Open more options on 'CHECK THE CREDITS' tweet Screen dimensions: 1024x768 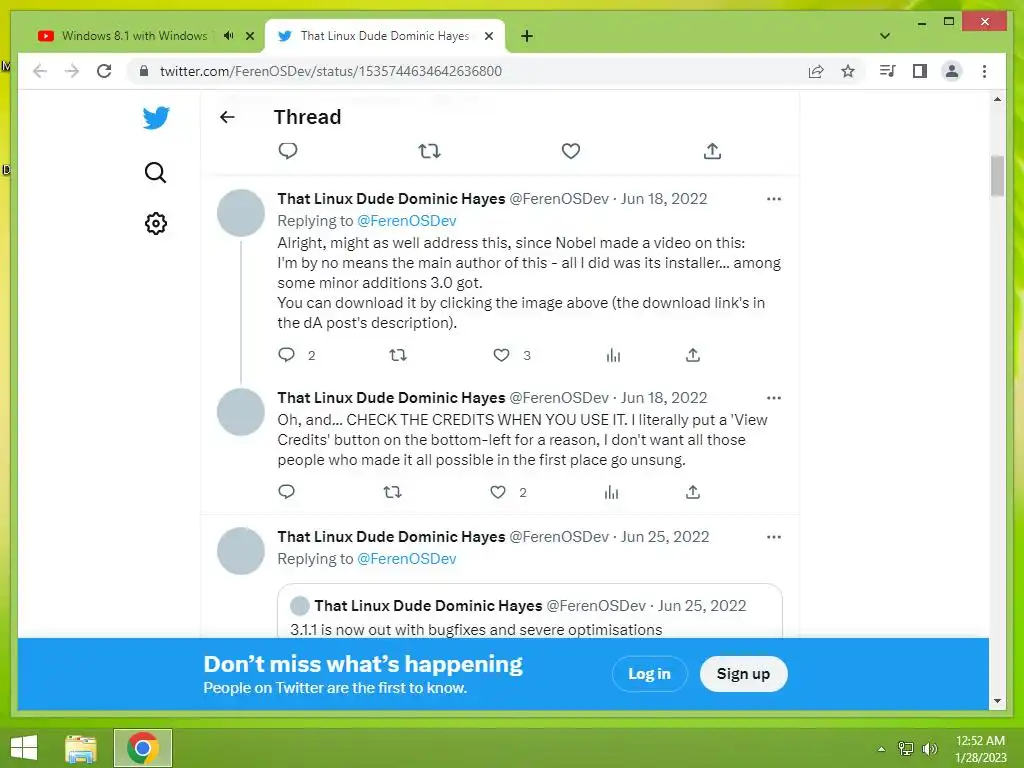[x=774, y=398]
